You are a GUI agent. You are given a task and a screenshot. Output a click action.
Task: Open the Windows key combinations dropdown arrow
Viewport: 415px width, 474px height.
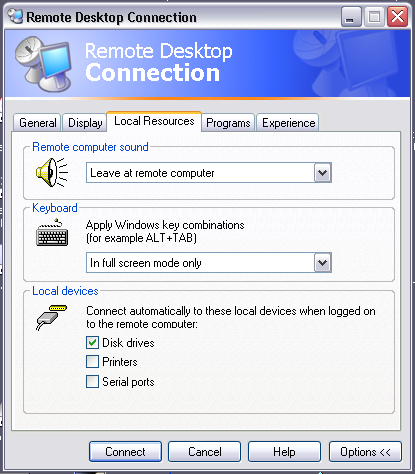point(322,263)
